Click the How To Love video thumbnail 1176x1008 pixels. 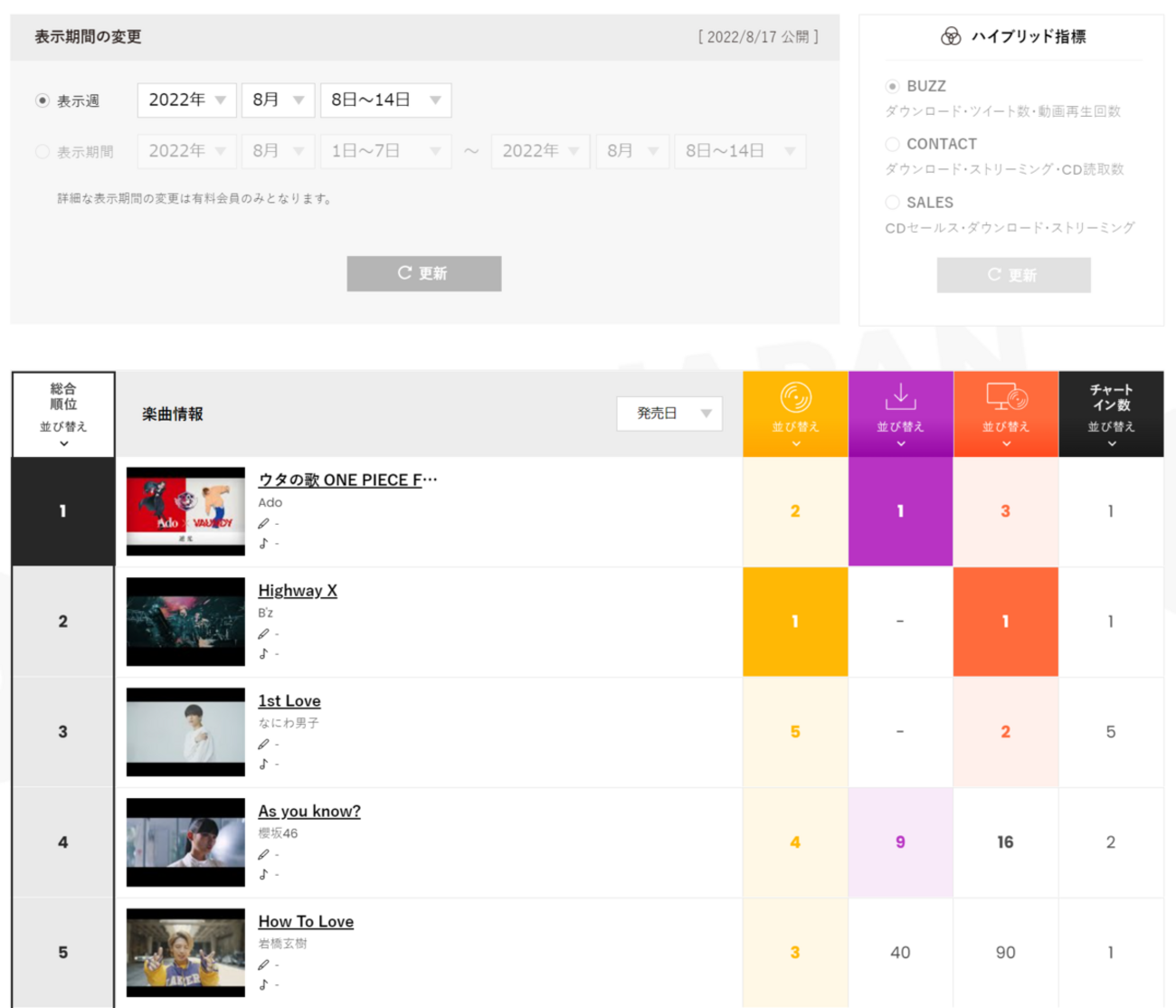point(185,952)
